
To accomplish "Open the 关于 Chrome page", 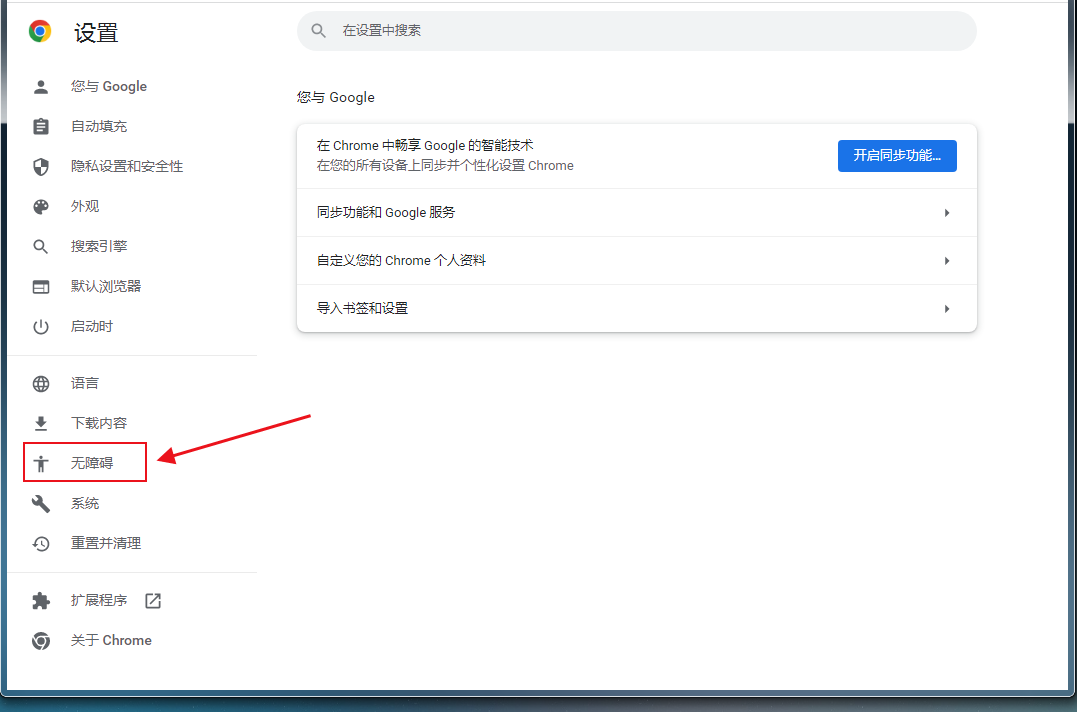I will (111, 641).
